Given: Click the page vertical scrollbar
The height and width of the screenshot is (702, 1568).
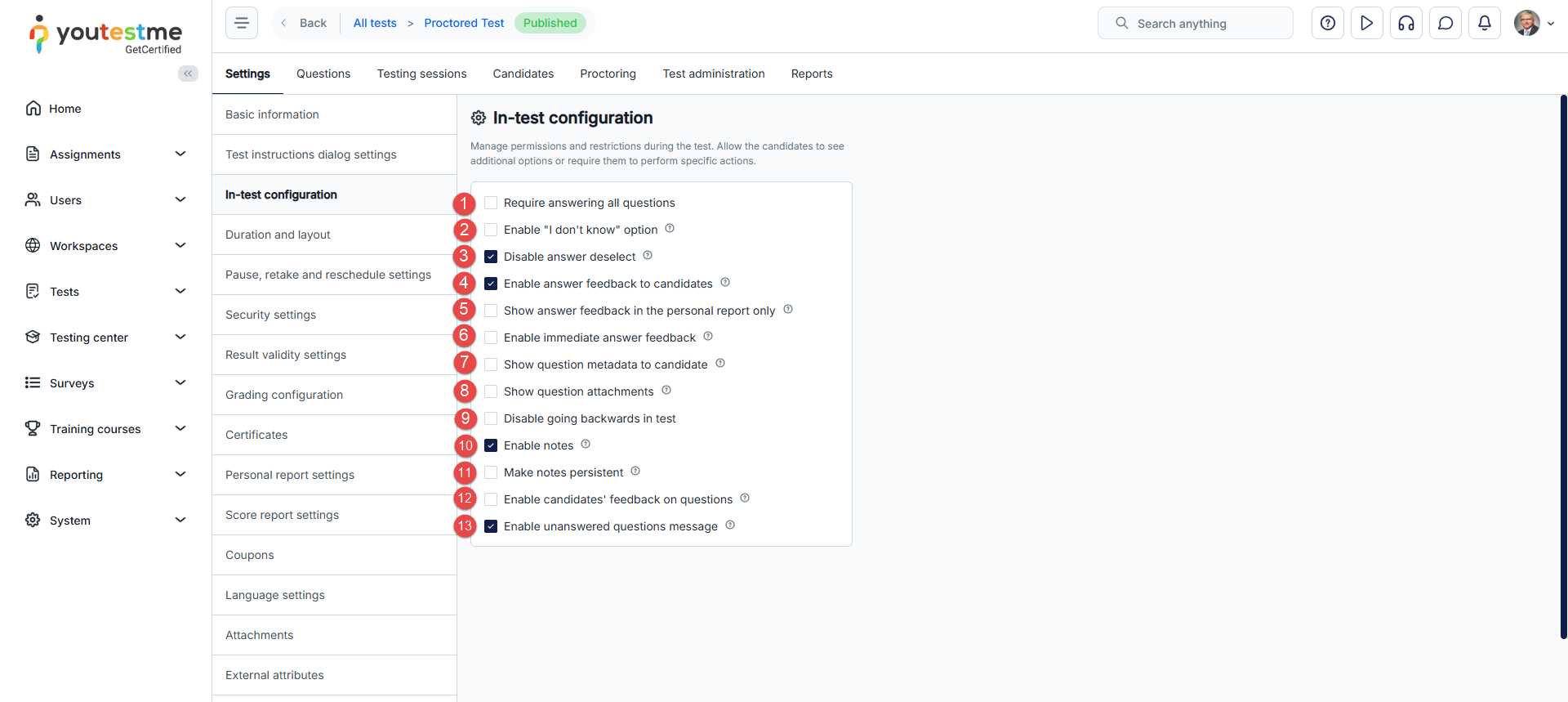Looking at the screenshot, I should pyautogui.click(x=1563, y=366).
